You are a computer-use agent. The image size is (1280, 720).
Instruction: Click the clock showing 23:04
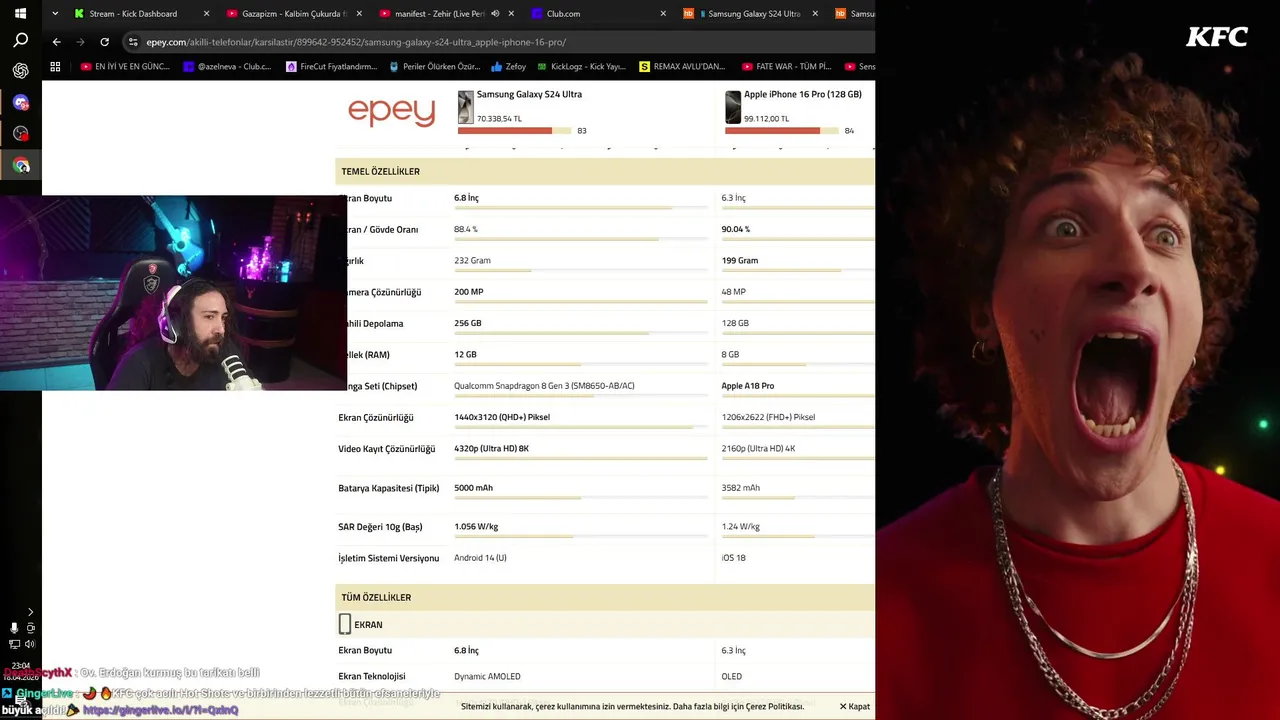coord(21,666)
